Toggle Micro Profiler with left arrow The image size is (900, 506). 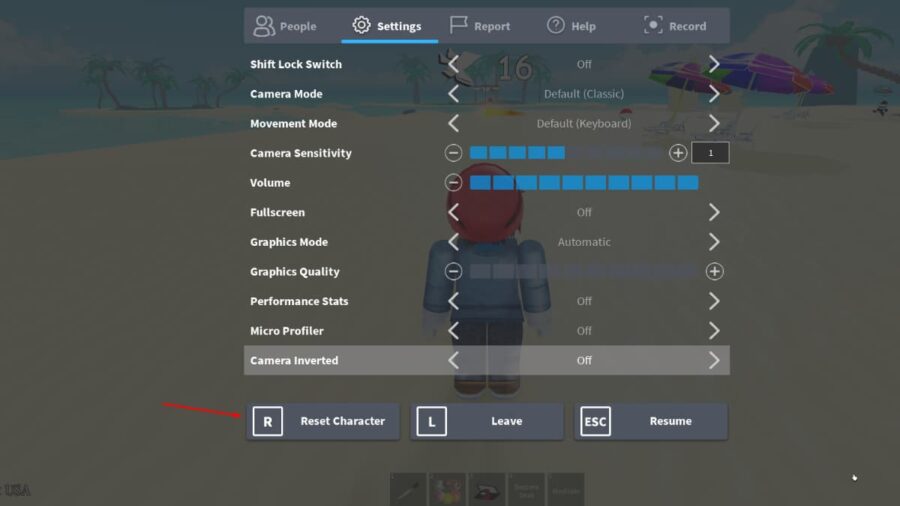coord(453,330)
